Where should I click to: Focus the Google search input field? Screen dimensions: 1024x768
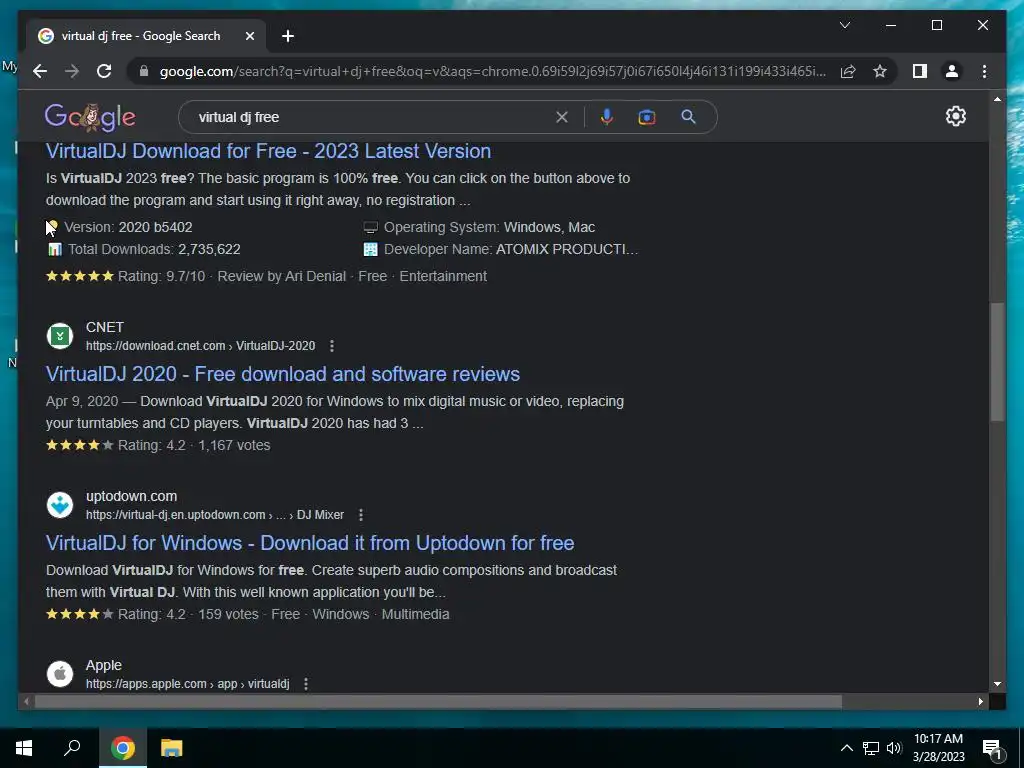[x=372, y=117]
